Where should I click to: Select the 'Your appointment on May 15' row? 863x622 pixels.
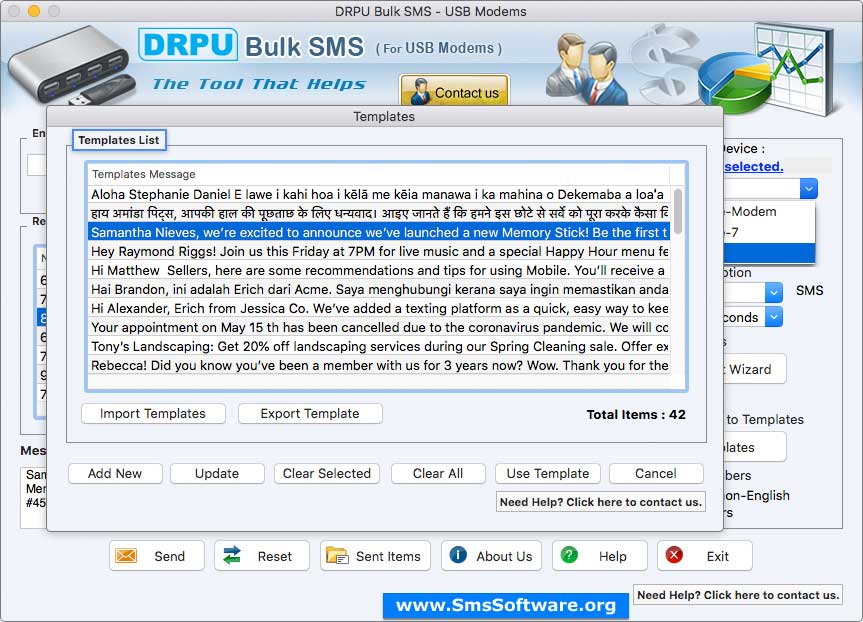coord(379,328)
